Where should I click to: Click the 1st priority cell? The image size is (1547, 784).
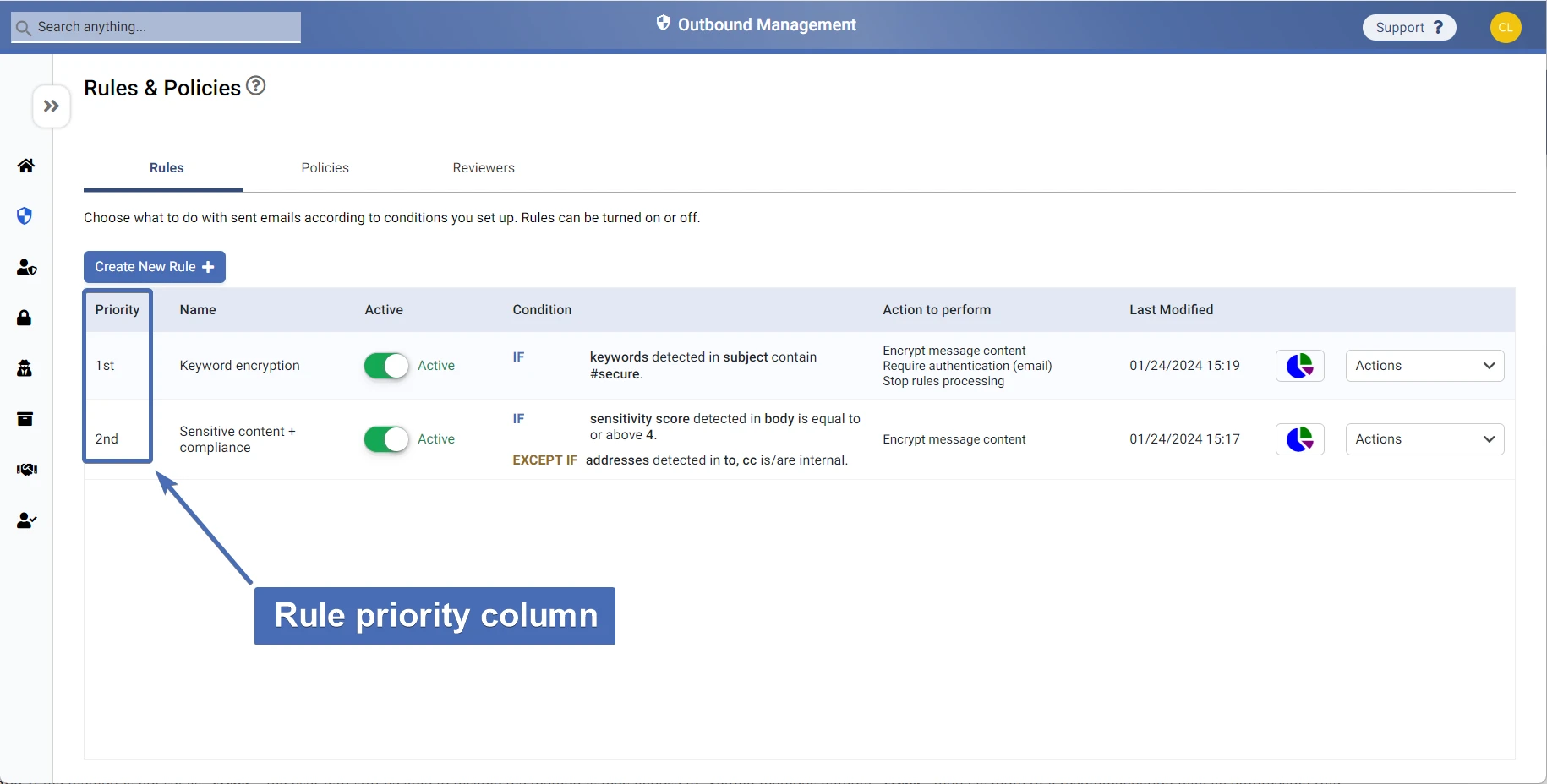coord(105,366)
